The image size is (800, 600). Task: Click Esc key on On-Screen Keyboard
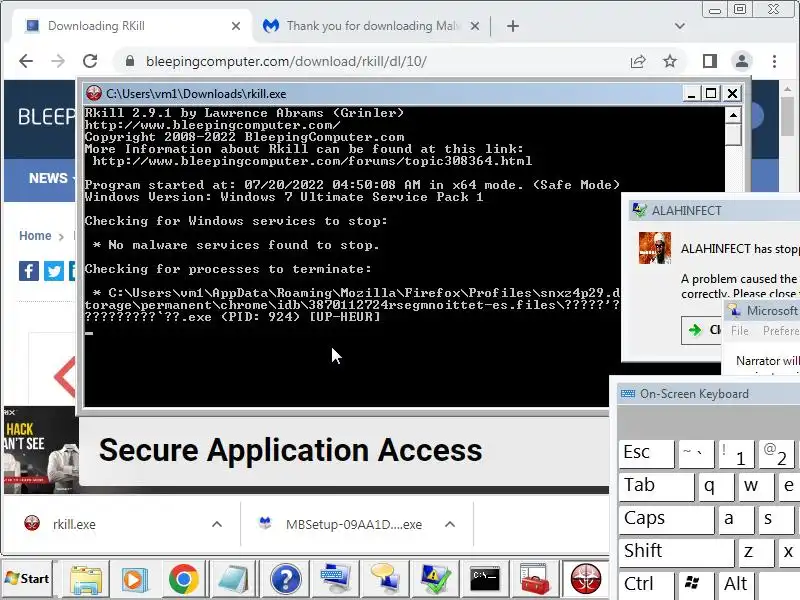[646, 453]
